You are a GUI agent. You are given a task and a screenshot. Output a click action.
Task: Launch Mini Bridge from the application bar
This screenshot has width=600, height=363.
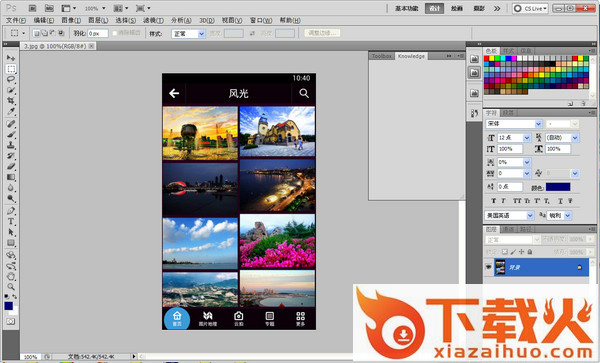point(49,8)
